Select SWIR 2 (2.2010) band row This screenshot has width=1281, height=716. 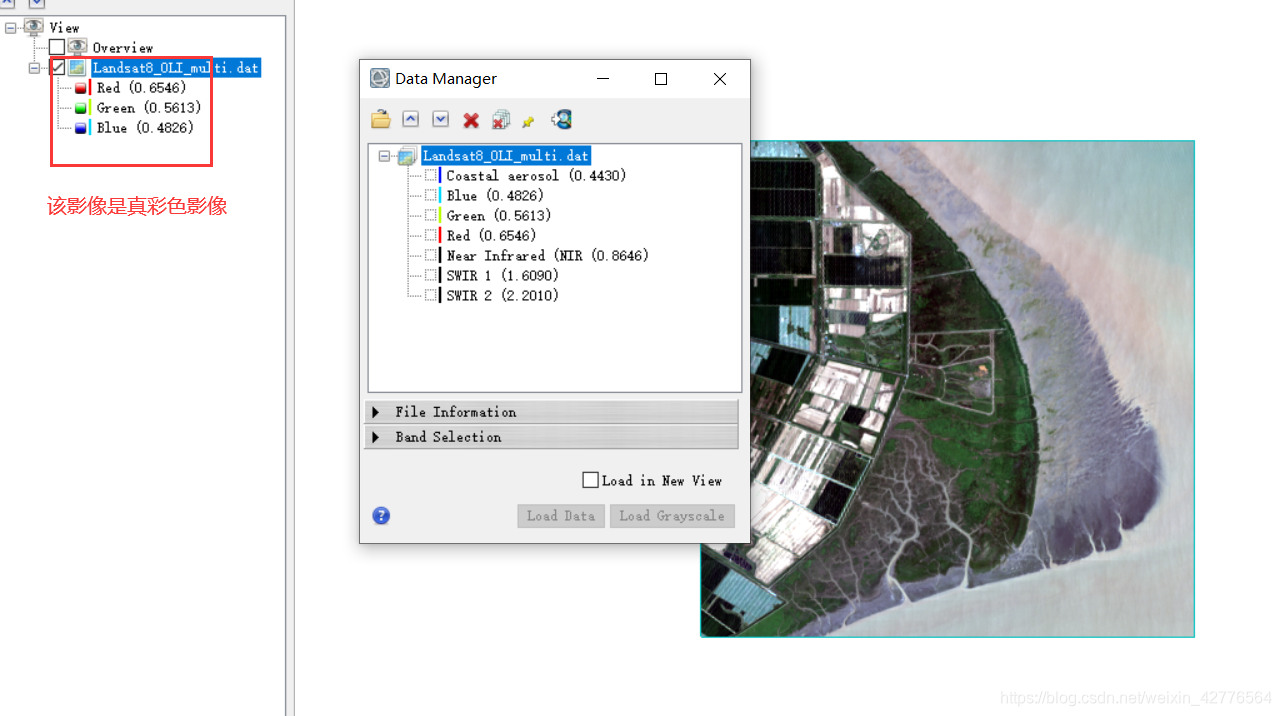pyautogui.click(x=503, y=295)
